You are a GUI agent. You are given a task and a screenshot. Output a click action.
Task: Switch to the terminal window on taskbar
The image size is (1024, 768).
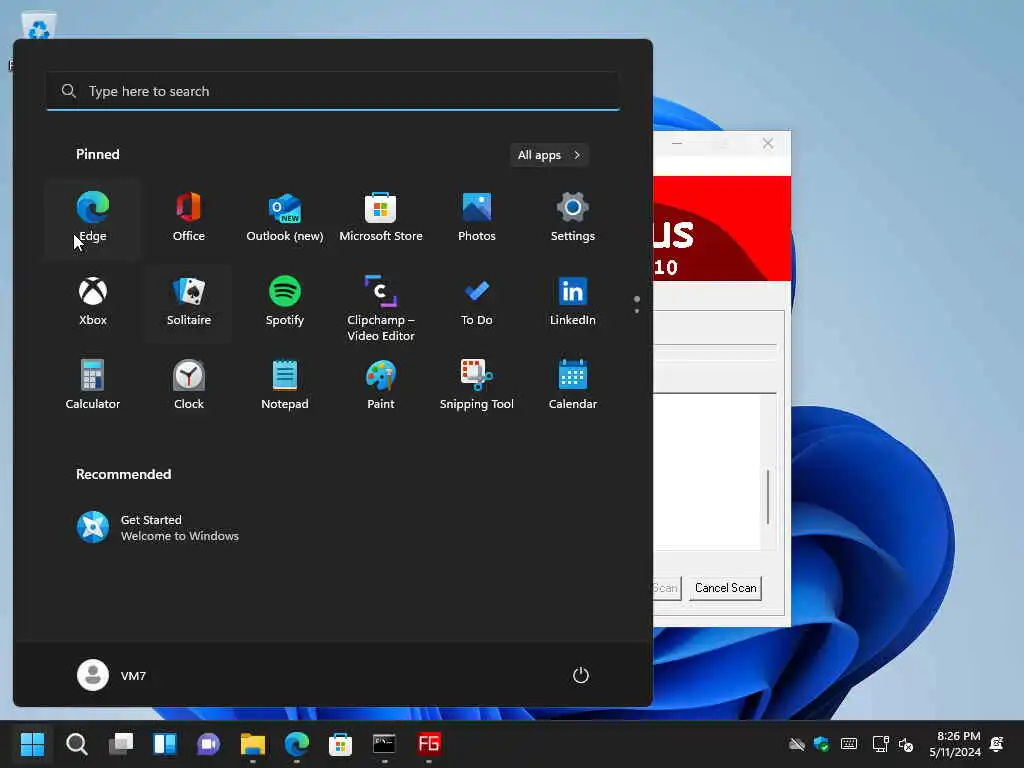click(x=384, y=744)
